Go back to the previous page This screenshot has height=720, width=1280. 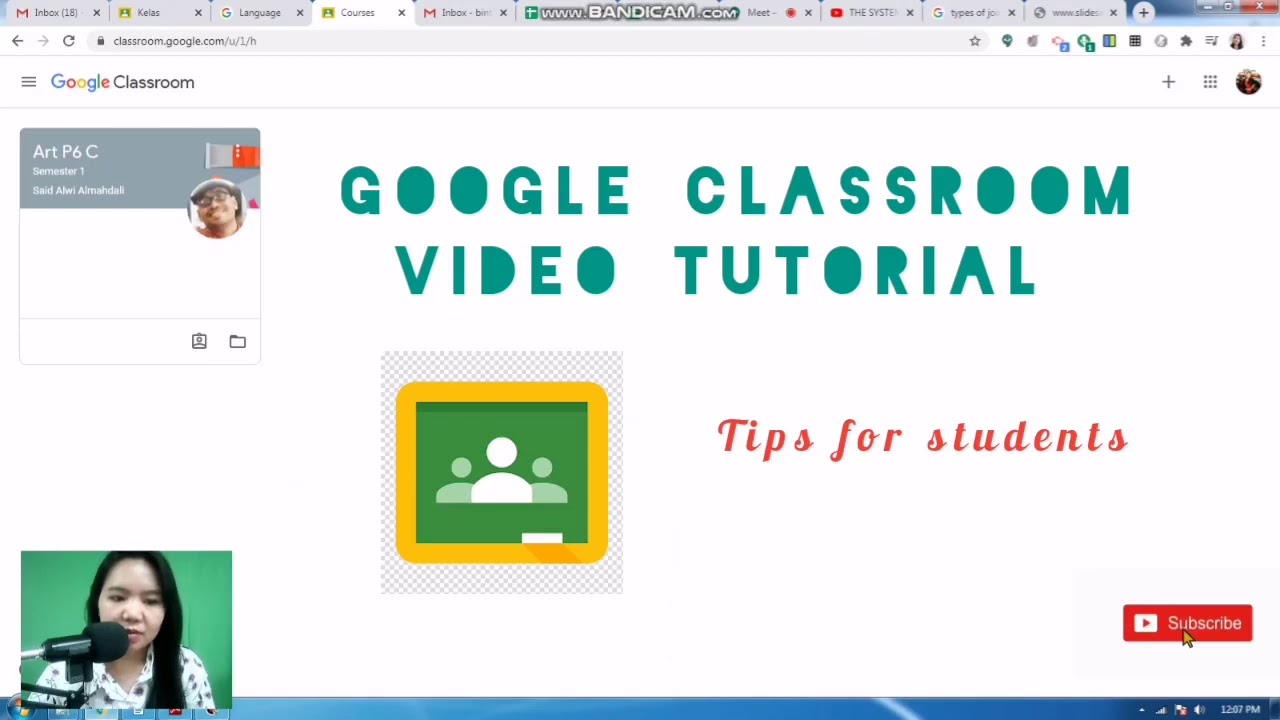[17, 41]
